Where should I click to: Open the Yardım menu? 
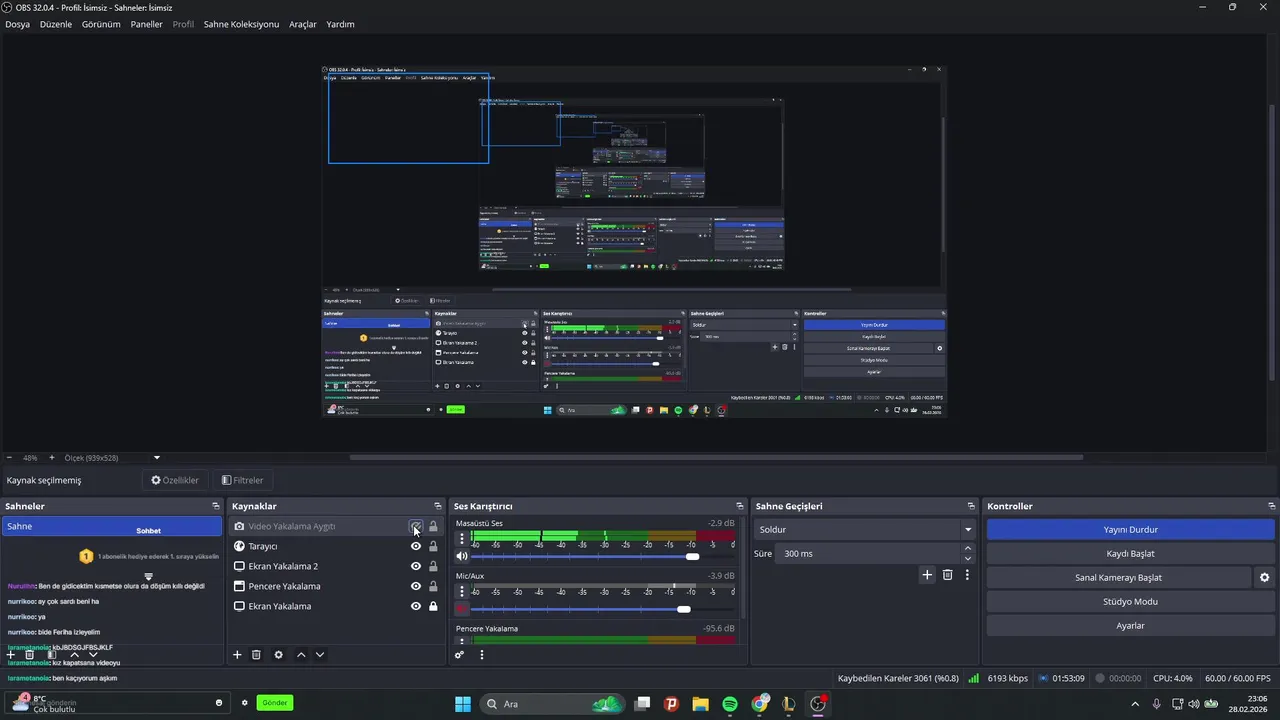tap(340, 24)
